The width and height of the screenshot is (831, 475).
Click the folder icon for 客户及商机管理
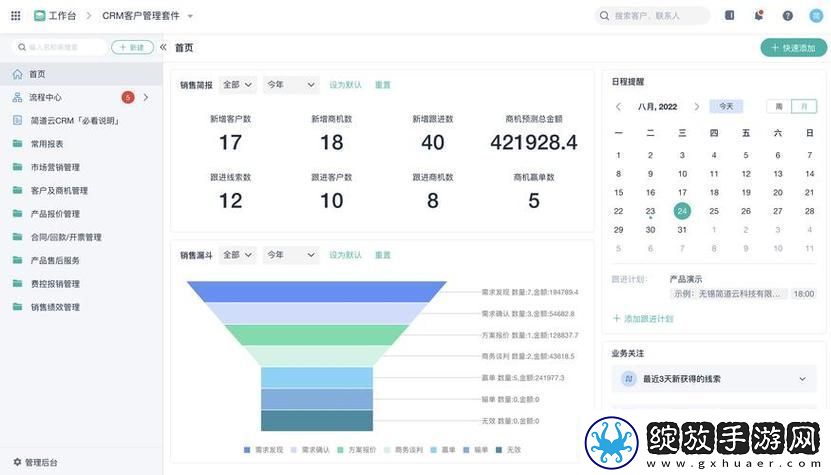coord(17,190)
